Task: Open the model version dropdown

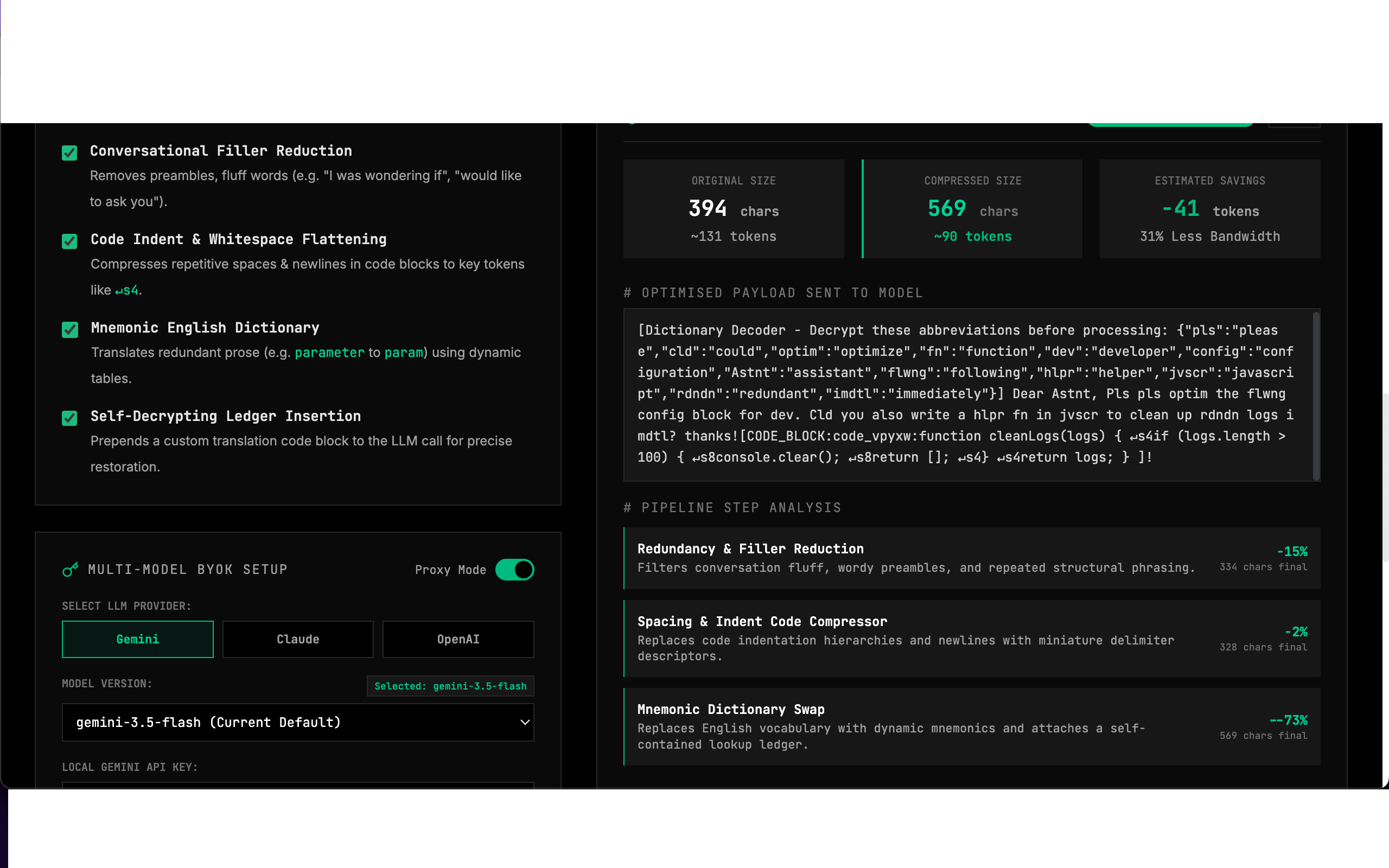Action: 298,722
